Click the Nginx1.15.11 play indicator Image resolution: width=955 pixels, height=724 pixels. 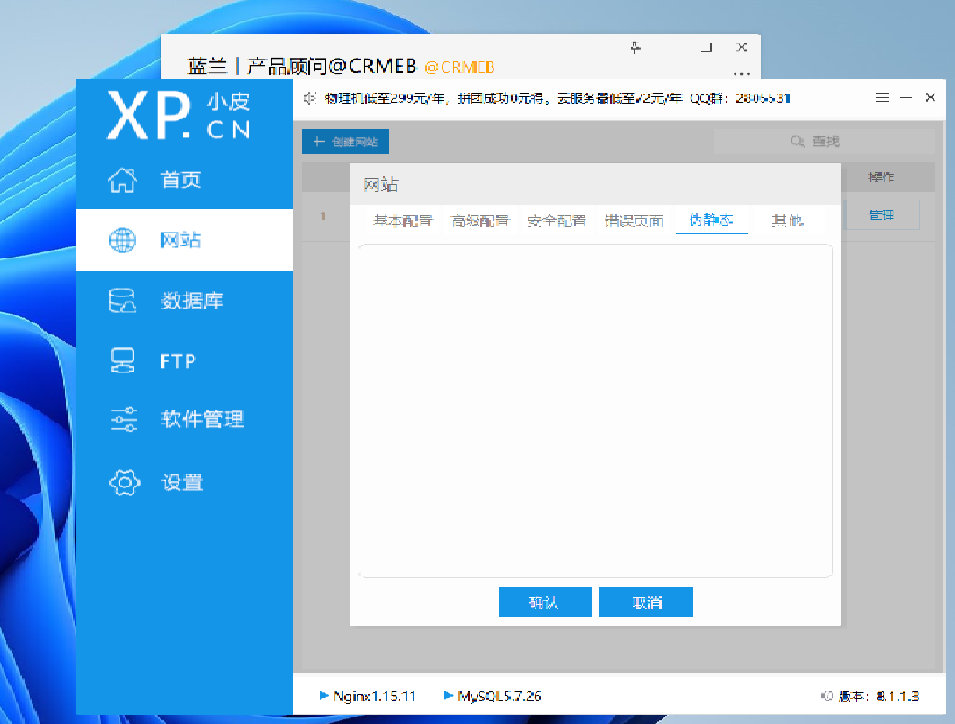[325, 695]
